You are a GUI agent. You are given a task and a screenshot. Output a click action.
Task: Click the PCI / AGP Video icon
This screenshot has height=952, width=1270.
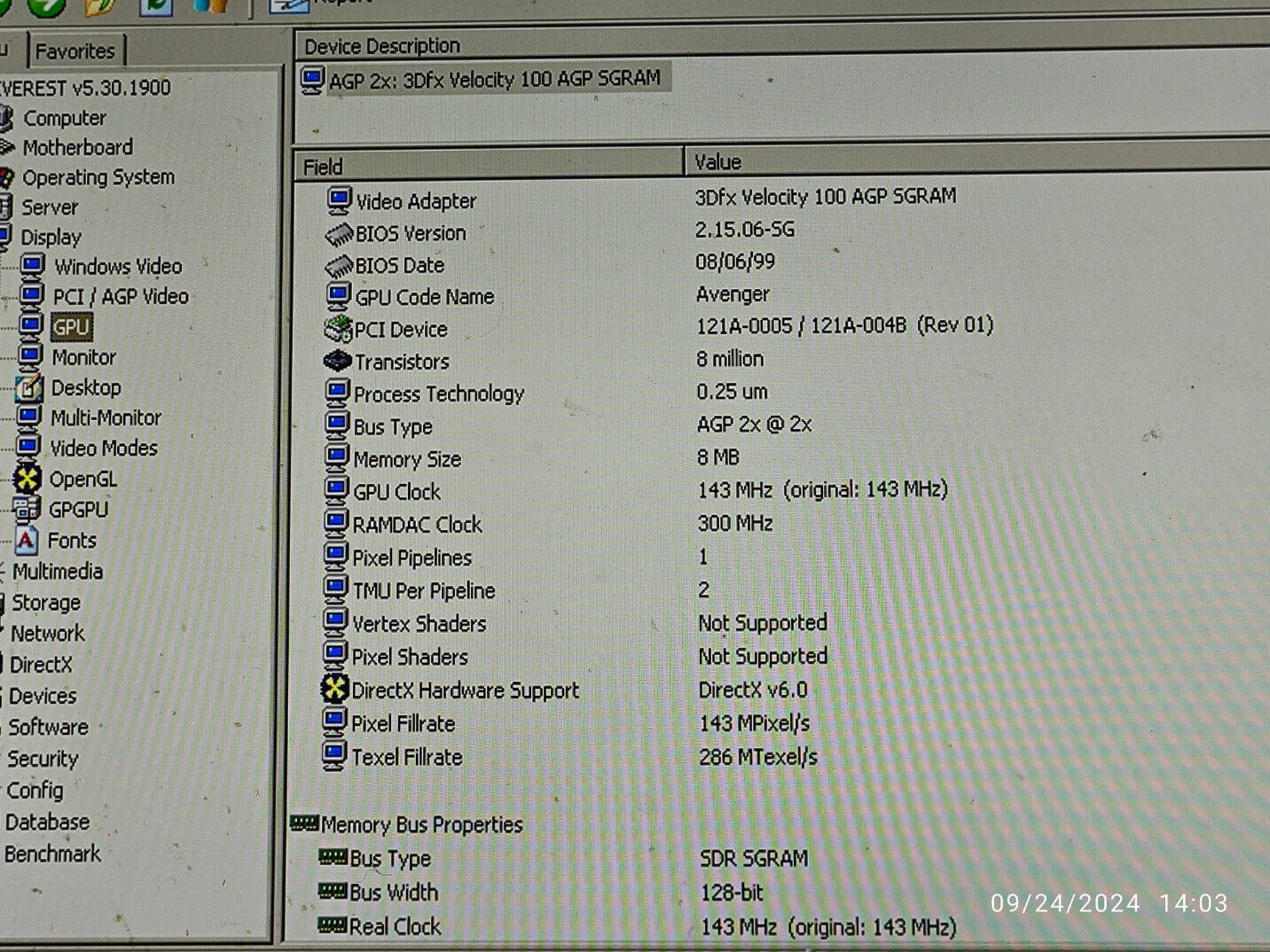coord(32,295)
